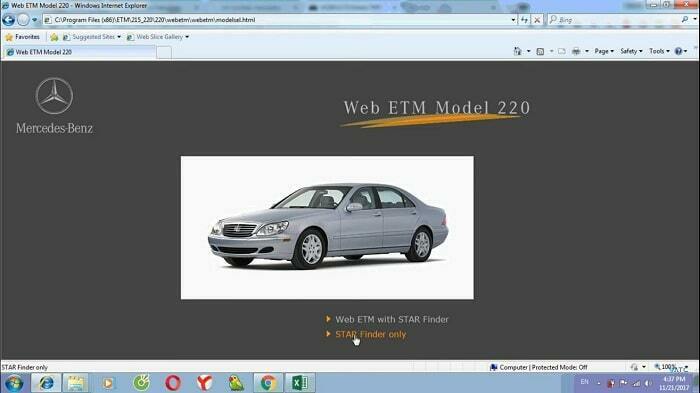Screen dimensions: 700x393
Task: Open the Tools menu
Action: coord(659,51)
